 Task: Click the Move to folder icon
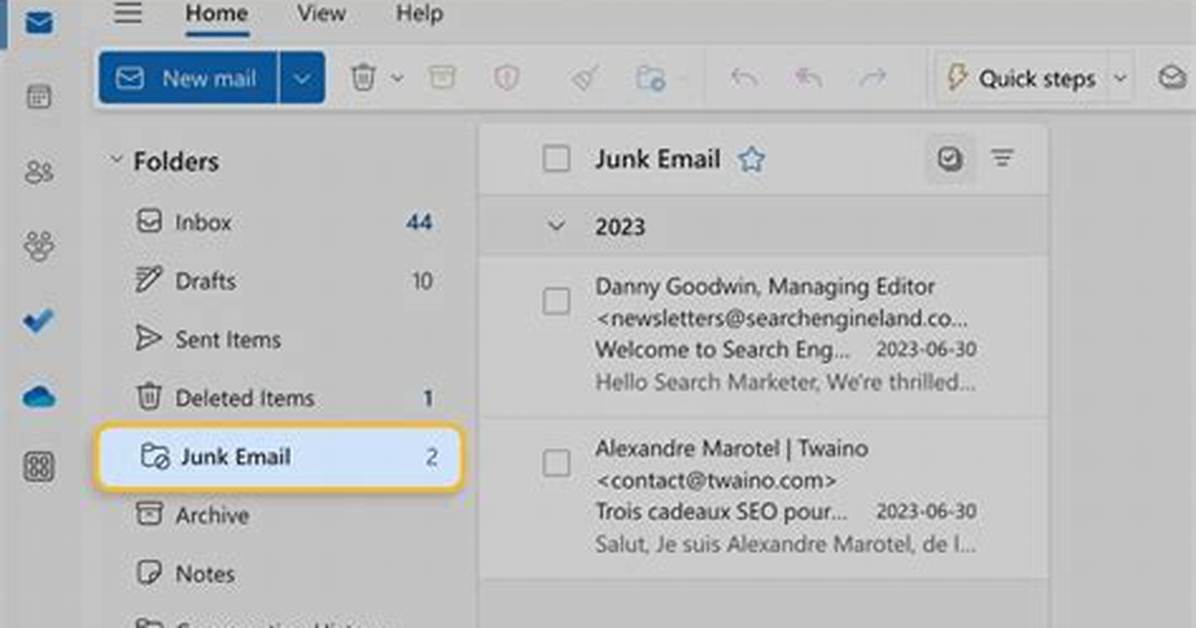(651, 78)
